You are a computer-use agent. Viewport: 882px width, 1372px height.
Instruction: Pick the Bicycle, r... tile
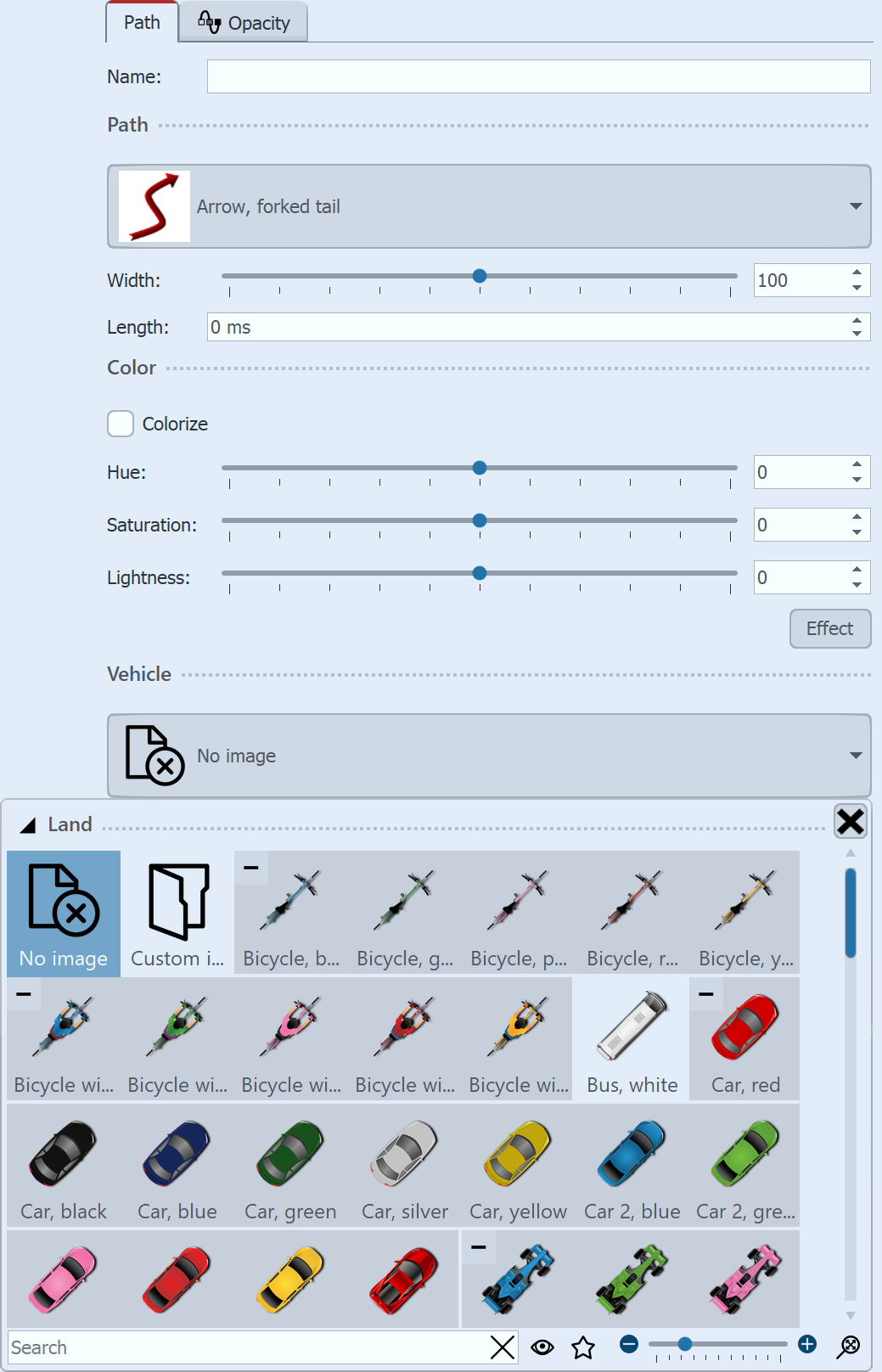click(x=632, y=914)
